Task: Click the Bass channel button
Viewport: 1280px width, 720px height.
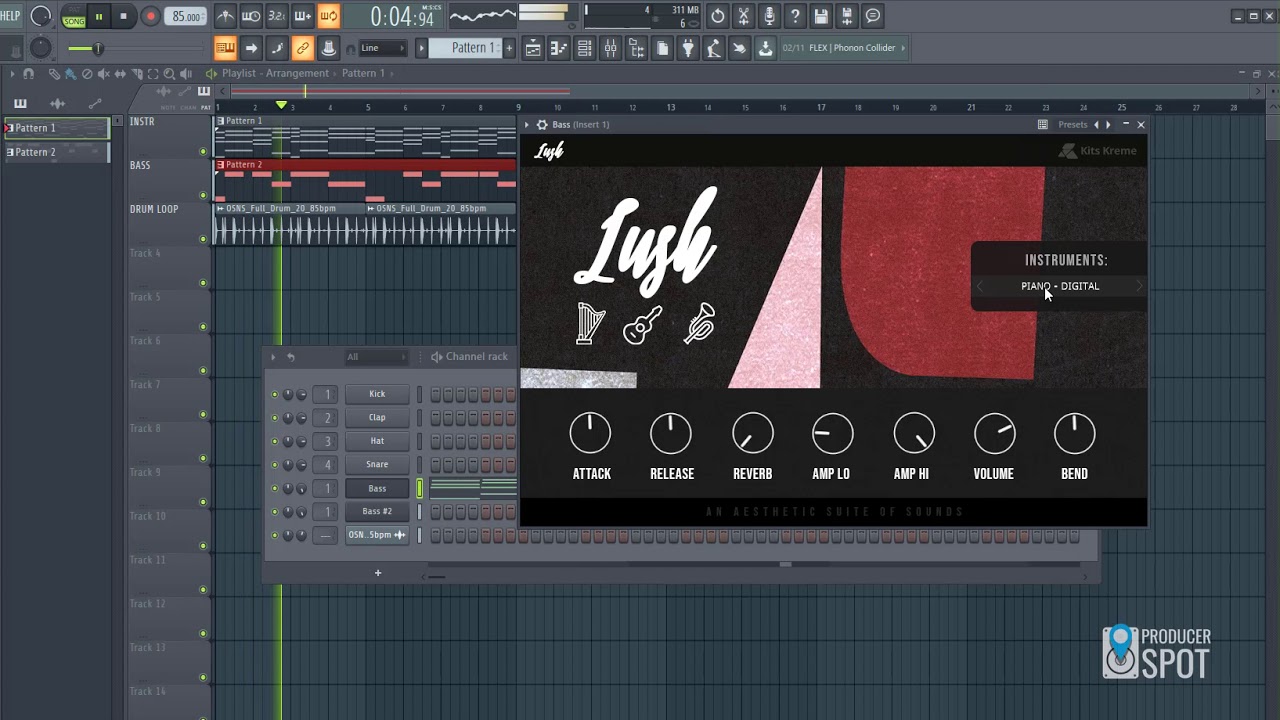Action: point(377,489)
